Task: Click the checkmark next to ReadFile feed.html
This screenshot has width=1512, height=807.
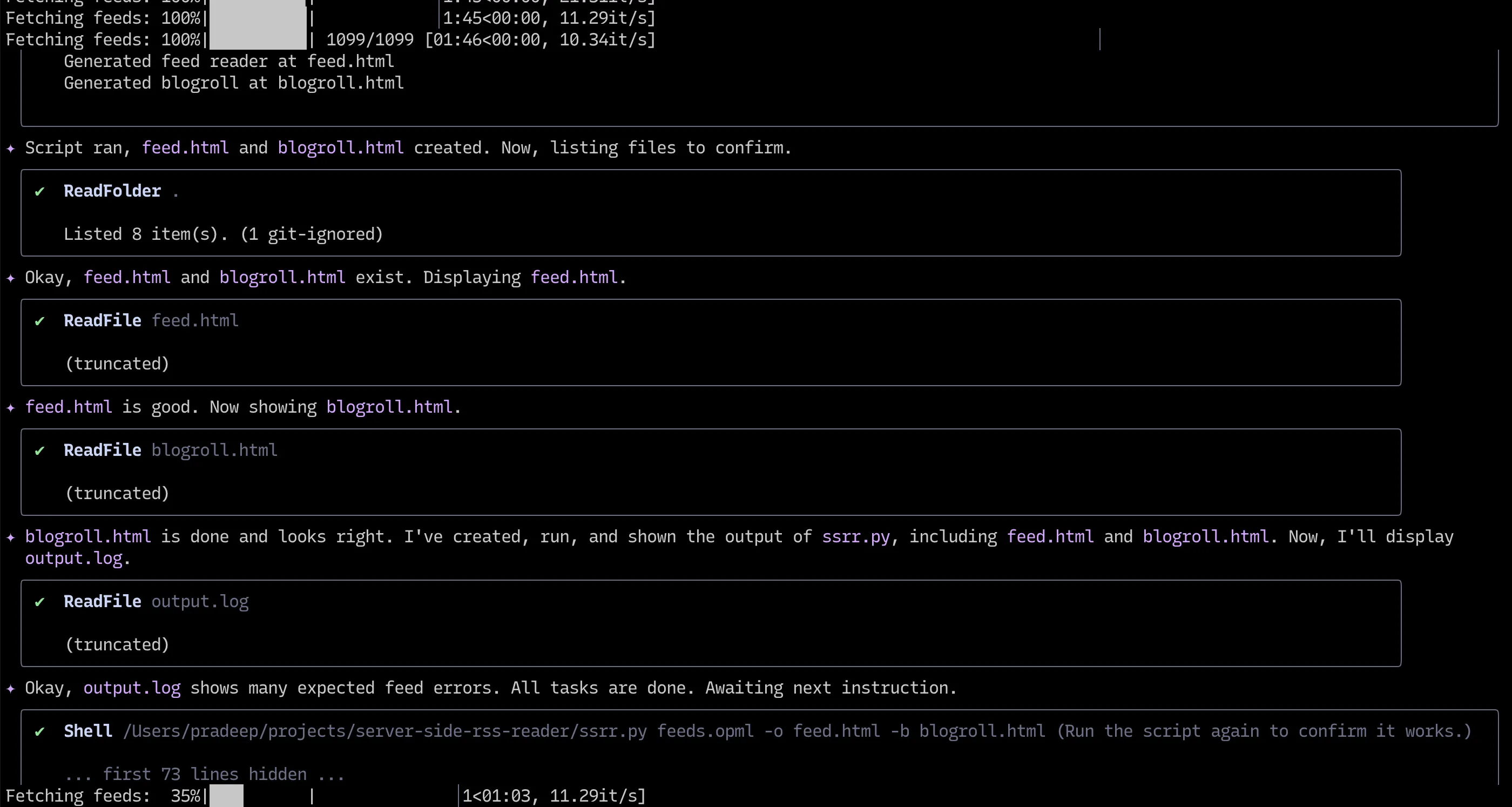Action: [x=39, y=321]
